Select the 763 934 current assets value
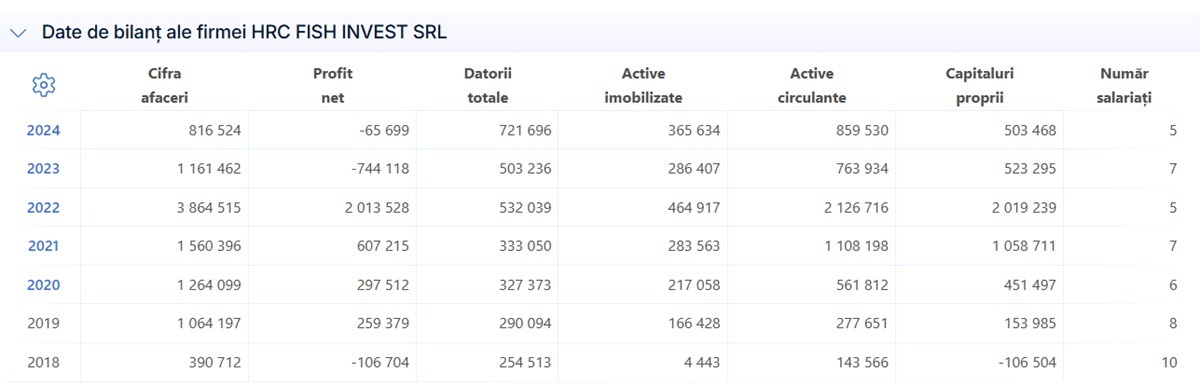 point(861,169)
